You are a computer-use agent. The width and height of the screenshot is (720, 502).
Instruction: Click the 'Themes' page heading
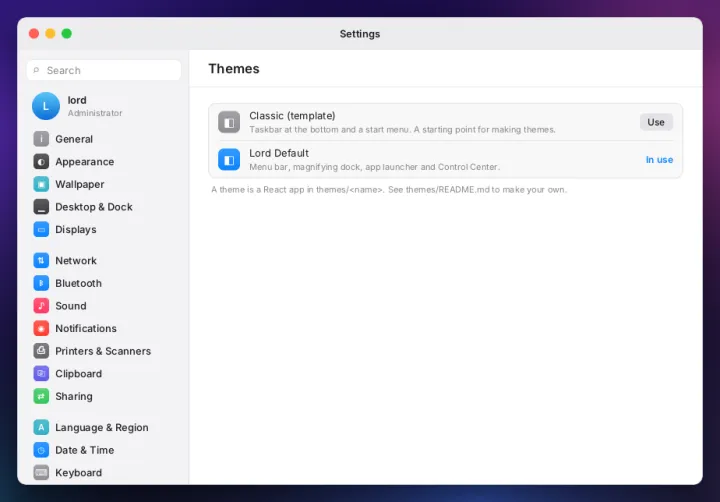[234, 68]
